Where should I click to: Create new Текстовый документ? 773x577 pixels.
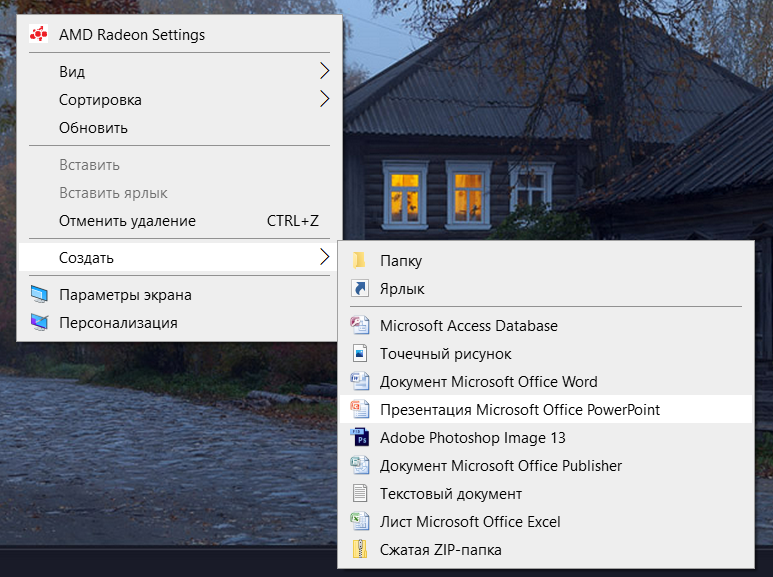(x=546, y=494)
